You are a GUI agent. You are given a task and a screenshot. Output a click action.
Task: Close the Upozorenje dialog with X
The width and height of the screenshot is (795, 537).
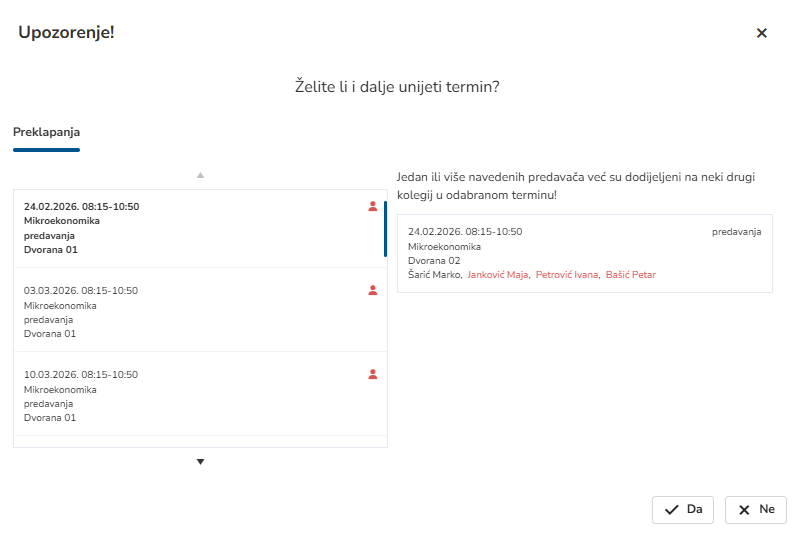(761, 33)
